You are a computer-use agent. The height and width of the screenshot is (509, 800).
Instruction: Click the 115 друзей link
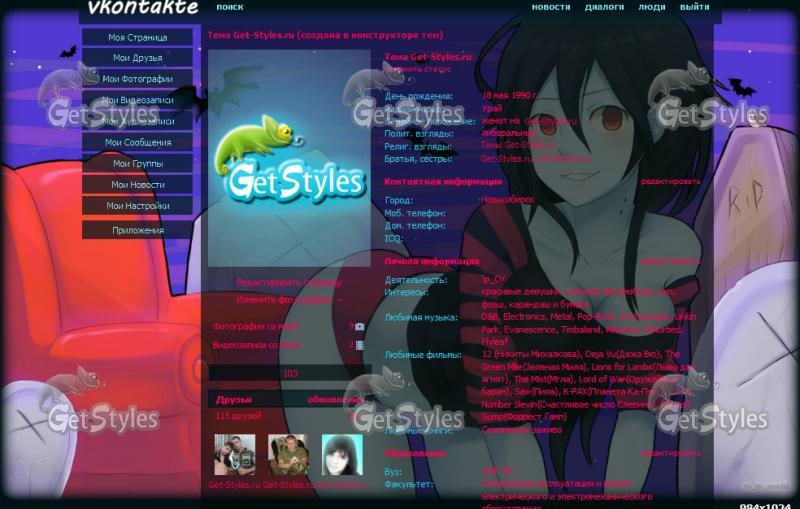[238, 416]
